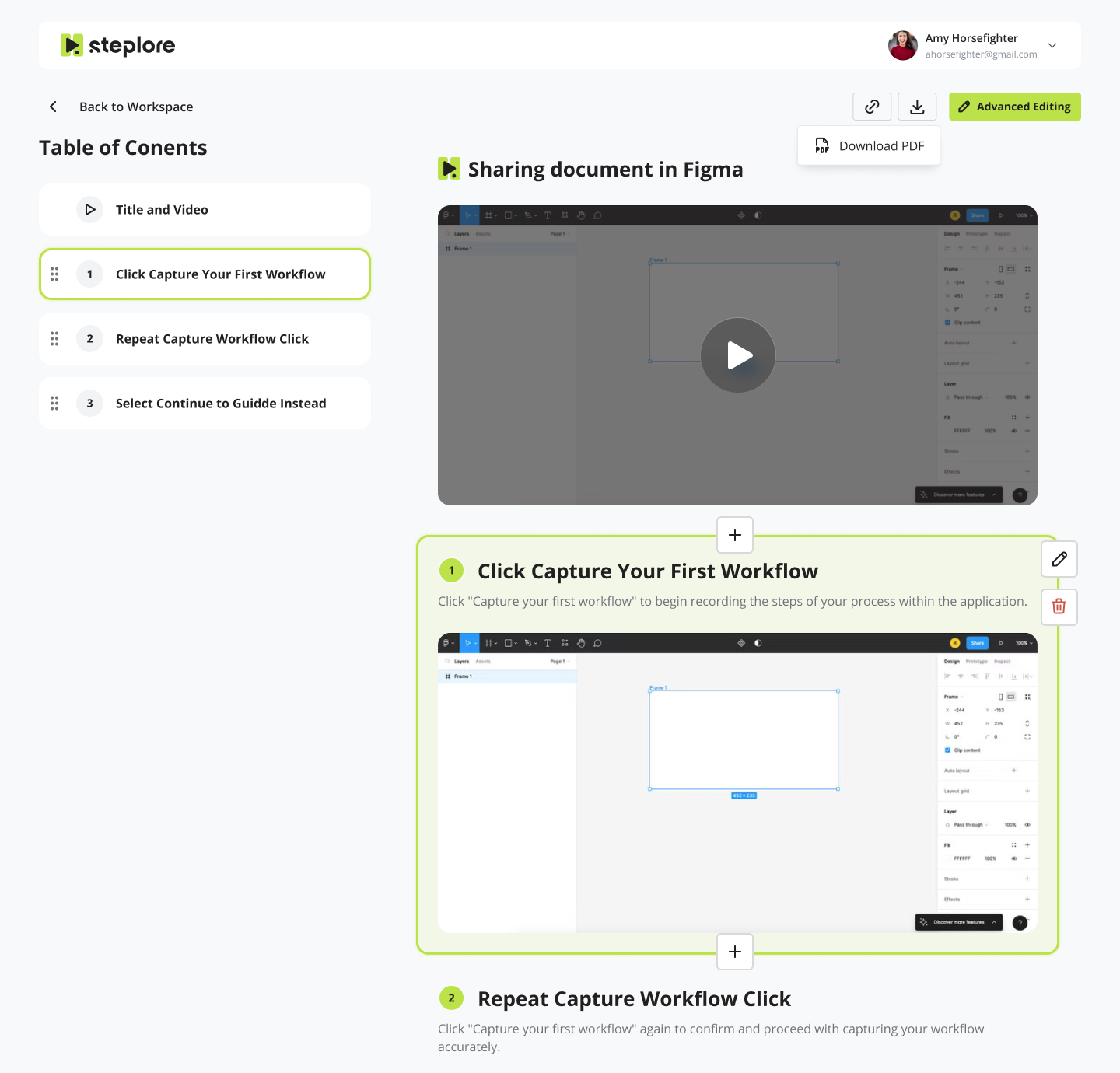Click Amy Horsefighter's avatar photo
The height and width of the screenshot is (1073, 1120).
pos(902,45)
